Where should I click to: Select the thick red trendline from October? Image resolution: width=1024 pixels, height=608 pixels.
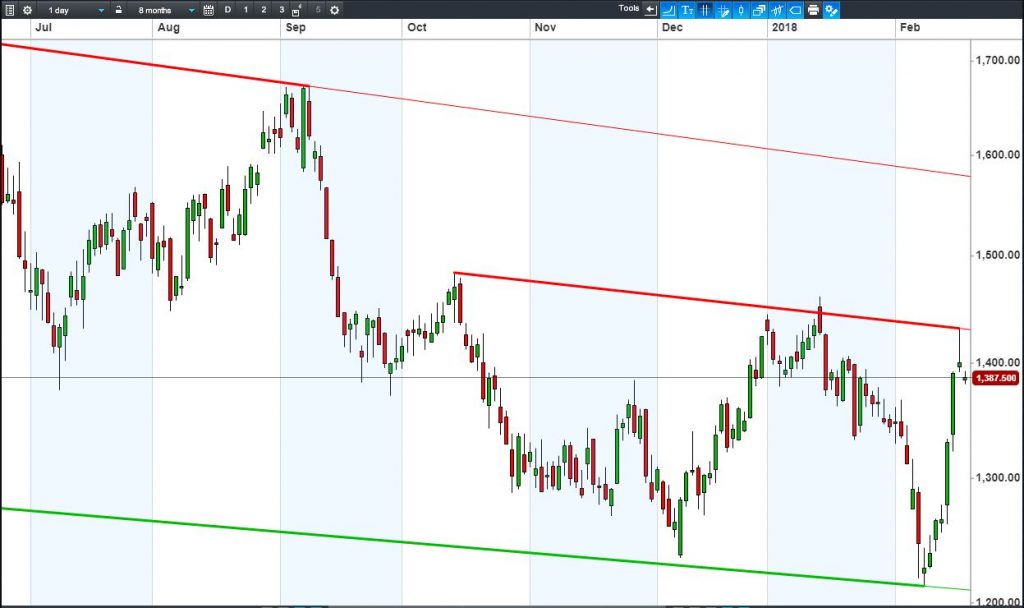[705, 300]
